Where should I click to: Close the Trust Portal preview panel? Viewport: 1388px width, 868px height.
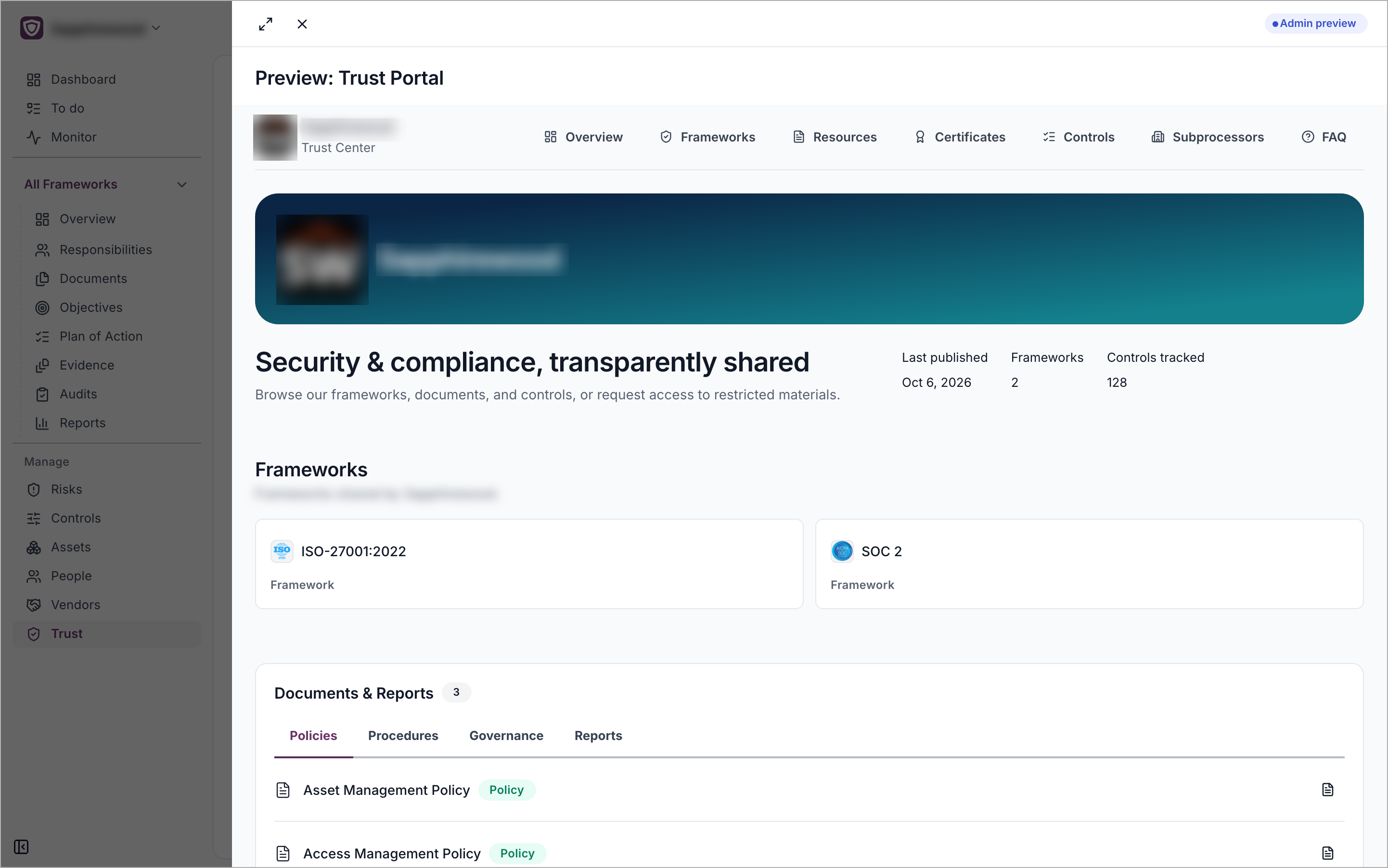302,24
